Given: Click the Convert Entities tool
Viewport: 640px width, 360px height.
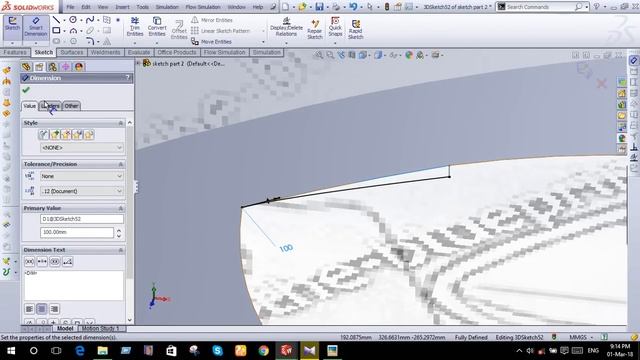Looking at the screenshot, I should click(x=157, y=27).
